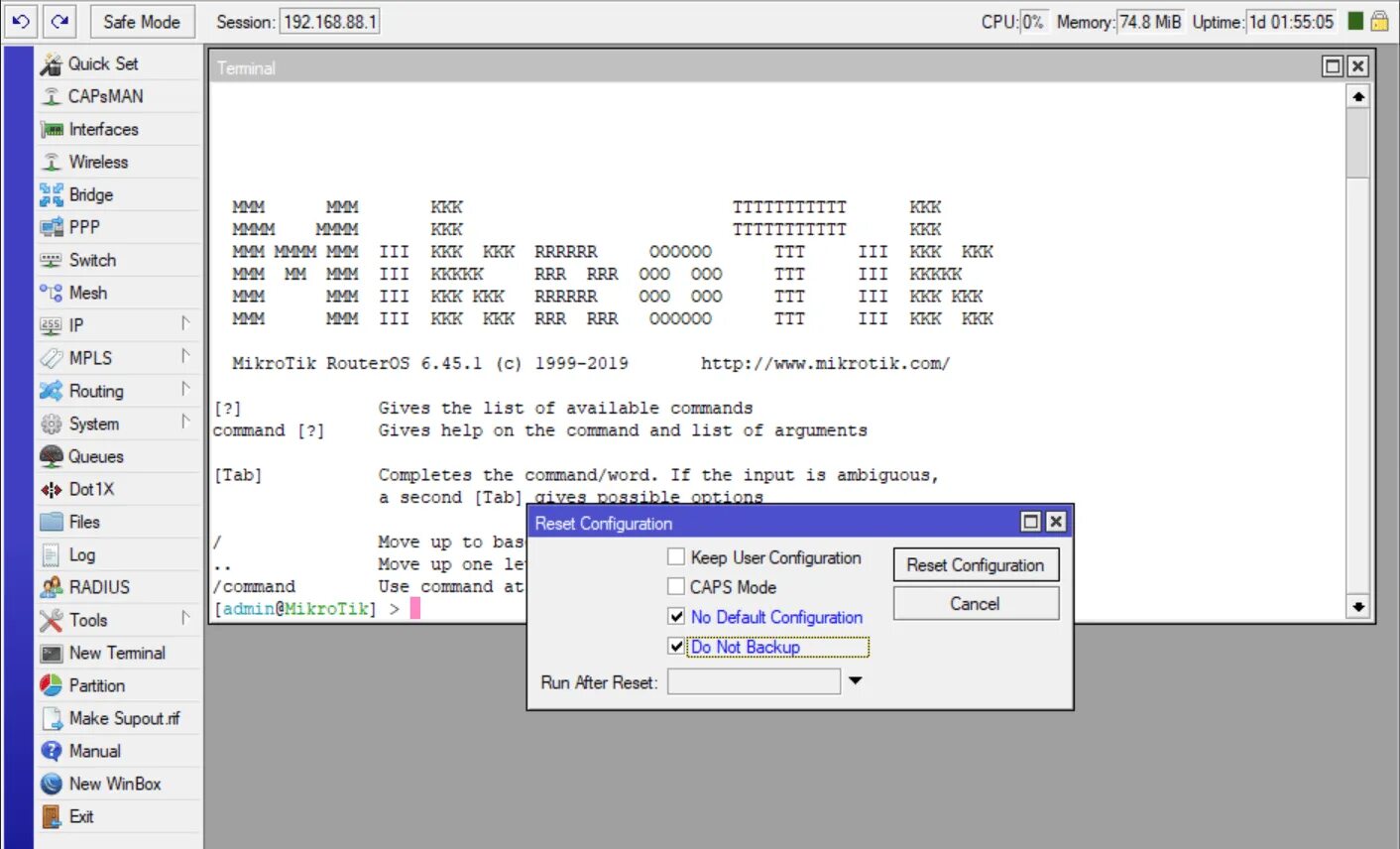1400x849 pixels.
Task: Expand the IP submenu arrow
Action: pos(185,324)
